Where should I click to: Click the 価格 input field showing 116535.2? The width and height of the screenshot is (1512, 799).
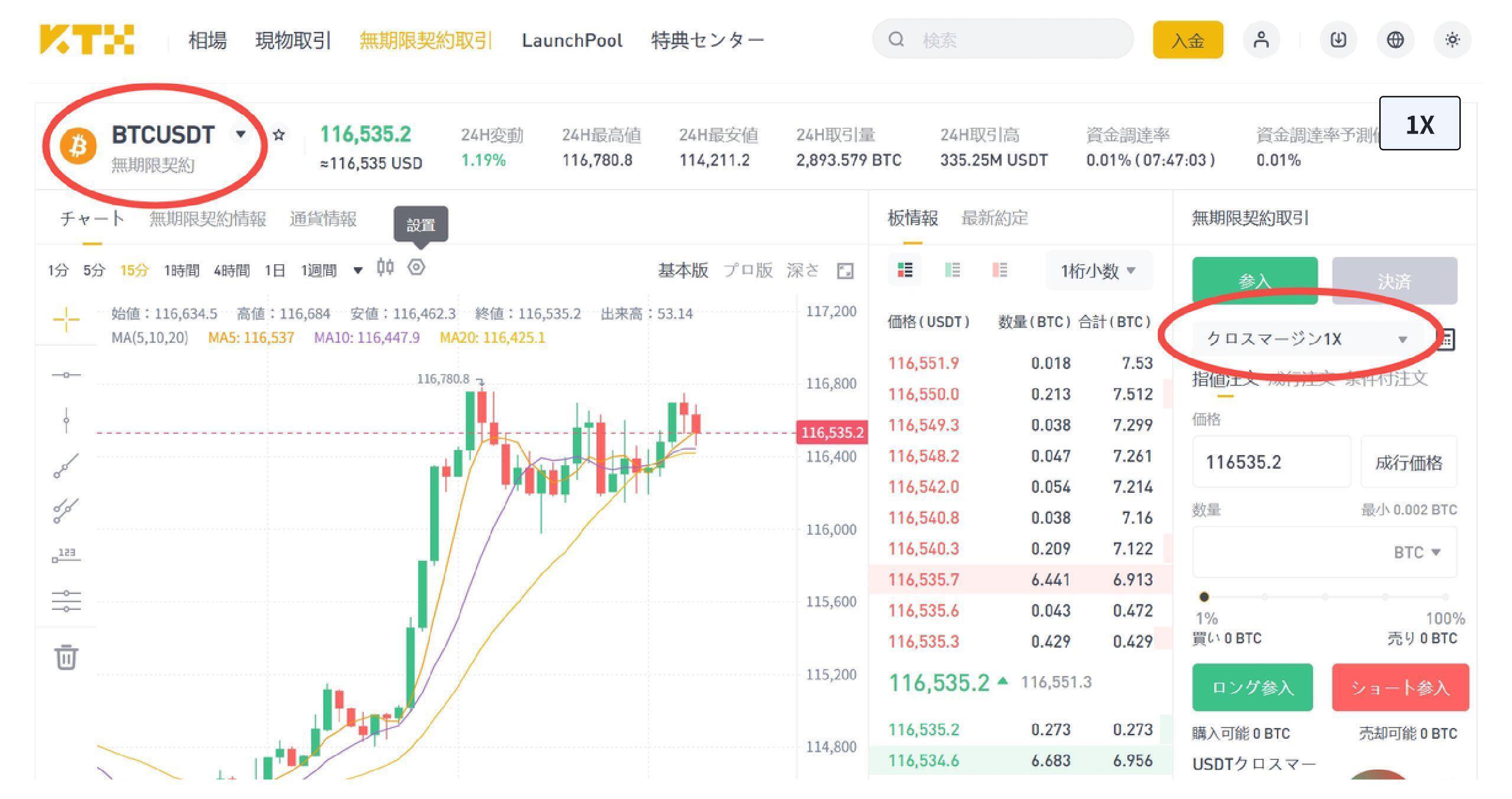point(1271,462)
